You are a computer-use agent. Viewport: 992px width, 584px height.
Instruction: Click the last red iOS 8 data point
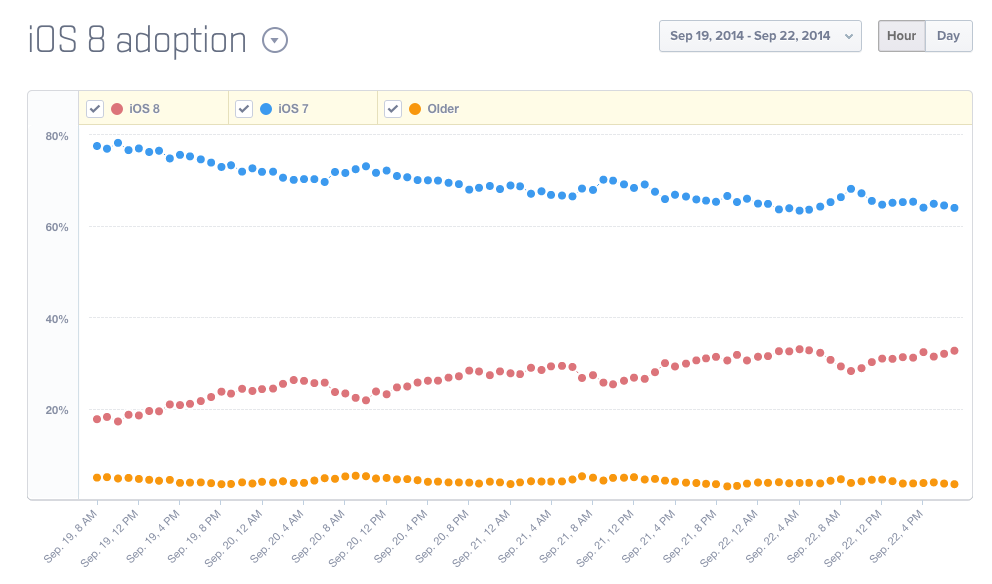[954, 351]
